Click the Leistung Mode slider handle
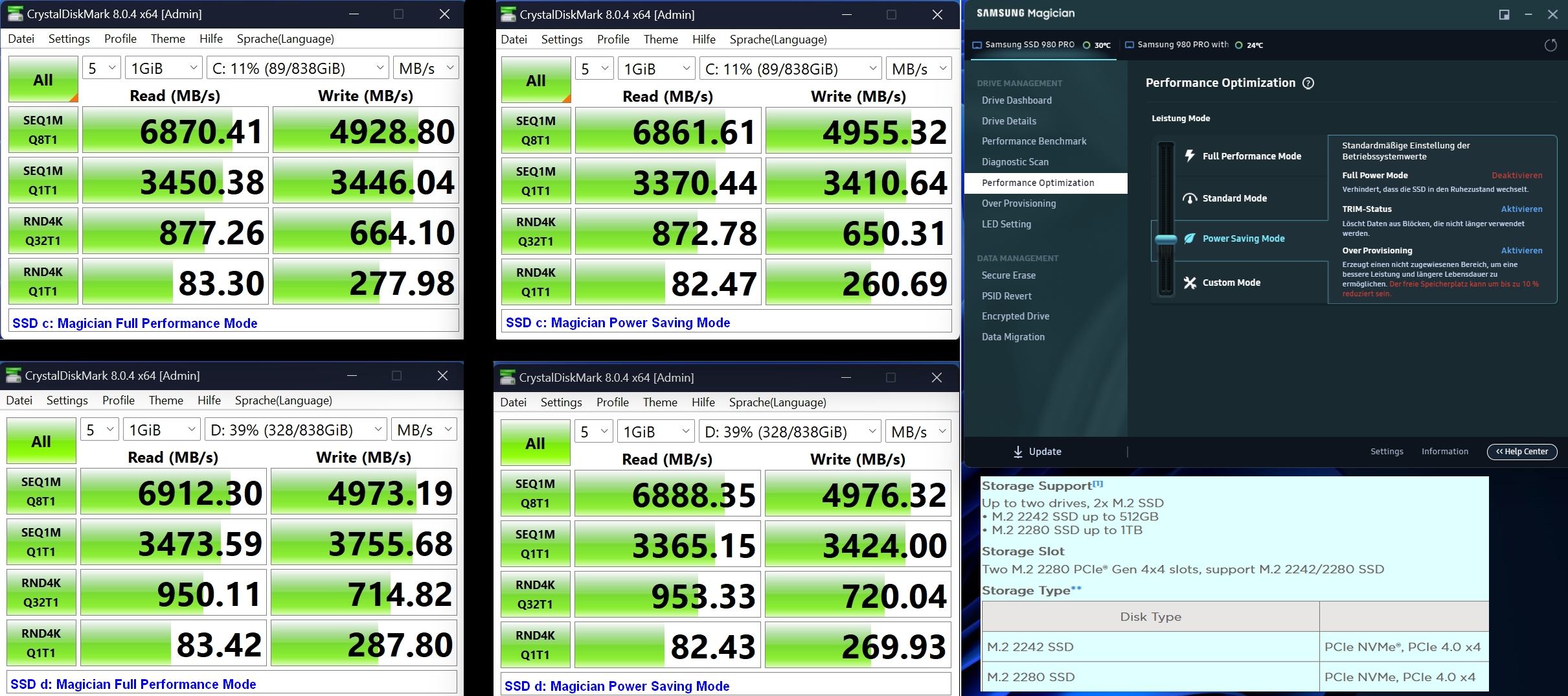Screen dimensions: 1568x696 1166,239
